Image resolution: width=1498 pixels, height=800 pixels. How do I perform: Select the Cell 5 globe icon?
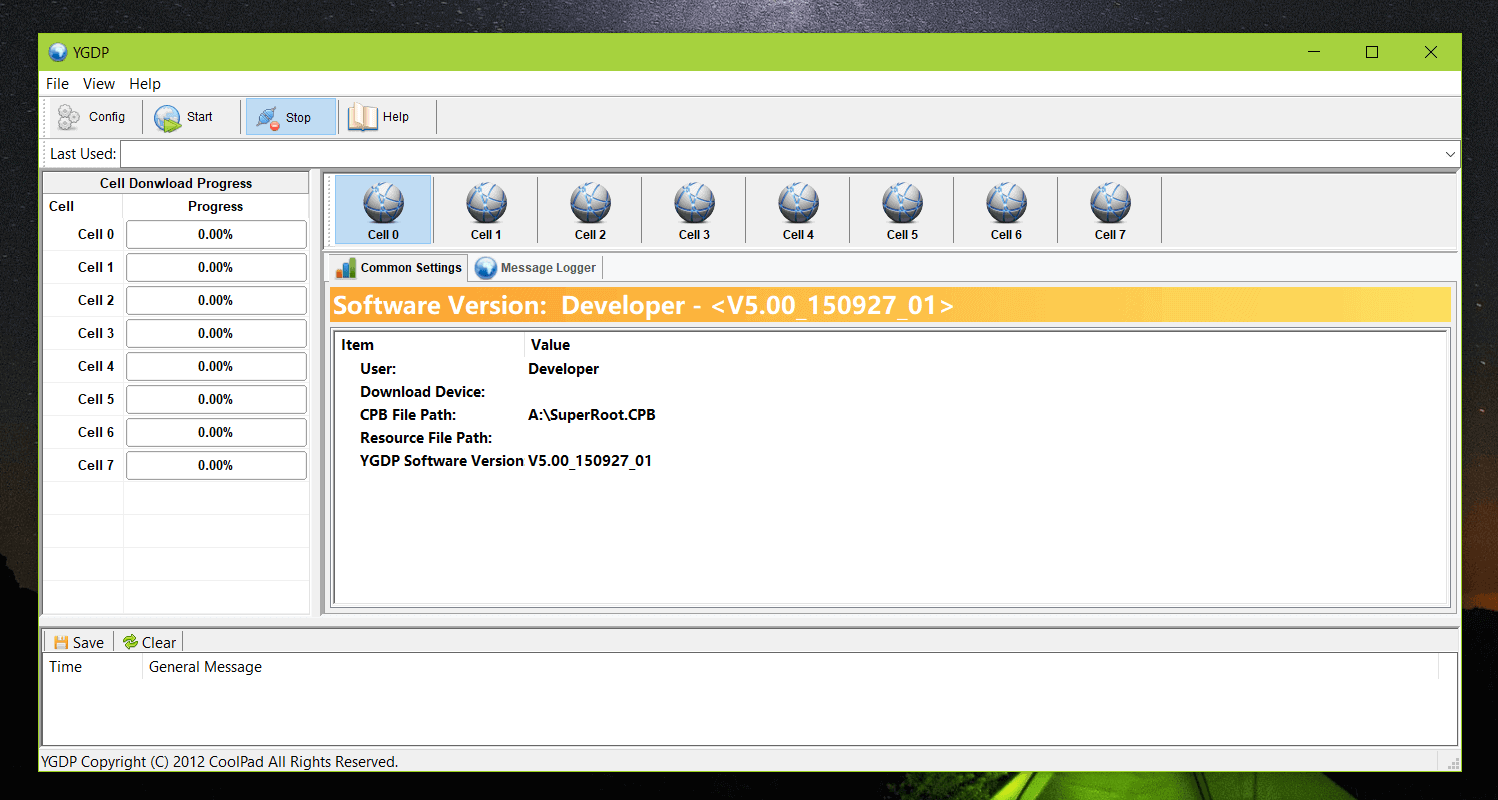pos(902,203)
